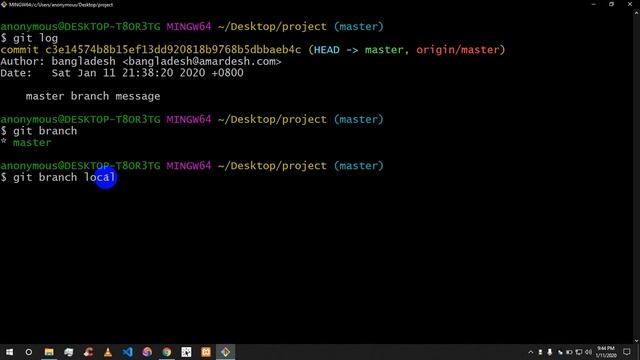This screenshot has height=360, width=640.
Task: Open the action center notifications icon
Action: 627,352
